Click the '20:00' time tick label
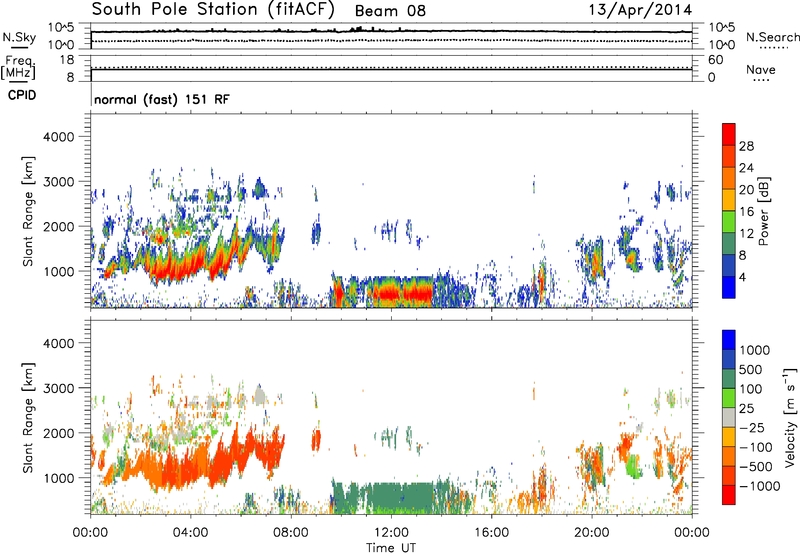 pos(592,533)
